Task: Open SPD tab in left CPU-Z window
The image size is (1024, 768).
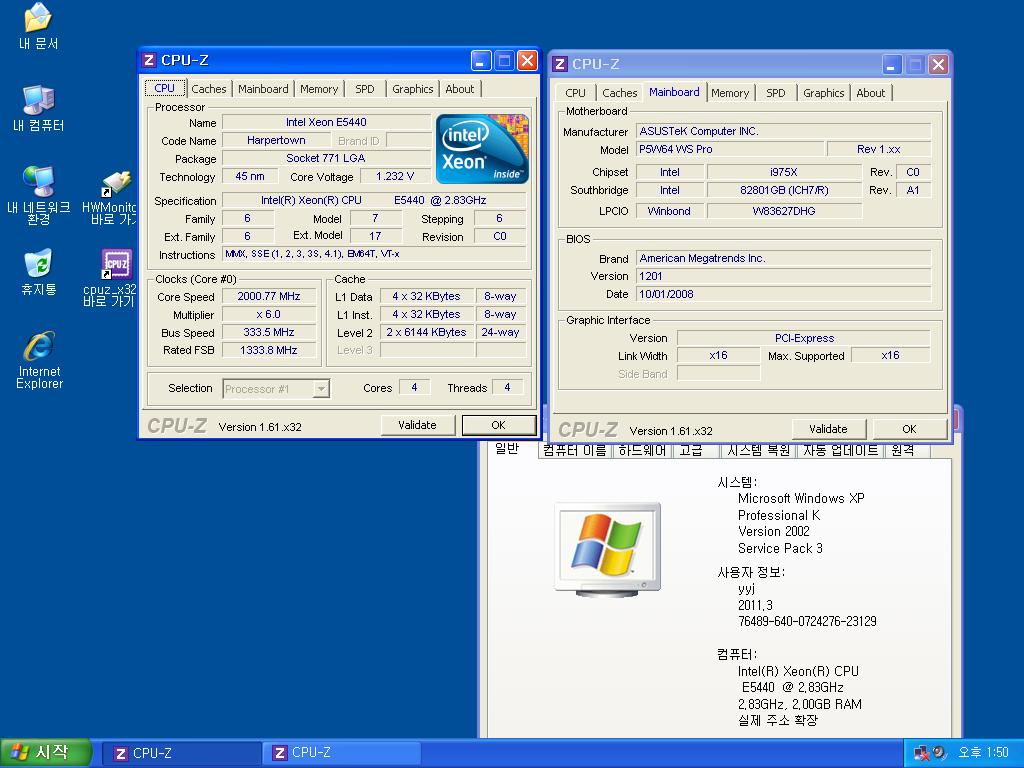Action: (x=365, y=89)
